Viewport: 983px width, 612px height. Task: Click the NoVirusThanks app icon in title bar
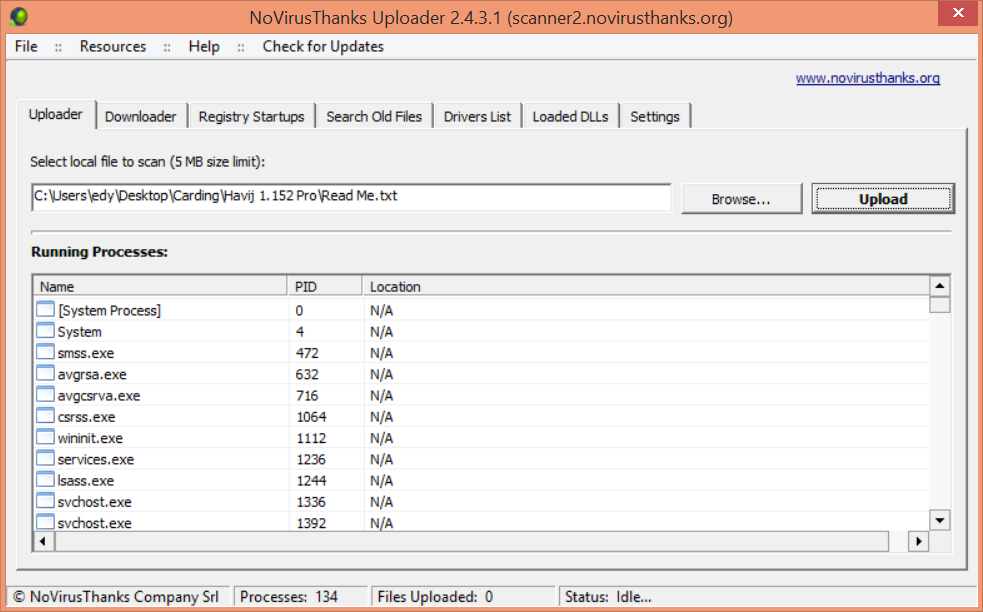tap(19, 16)
